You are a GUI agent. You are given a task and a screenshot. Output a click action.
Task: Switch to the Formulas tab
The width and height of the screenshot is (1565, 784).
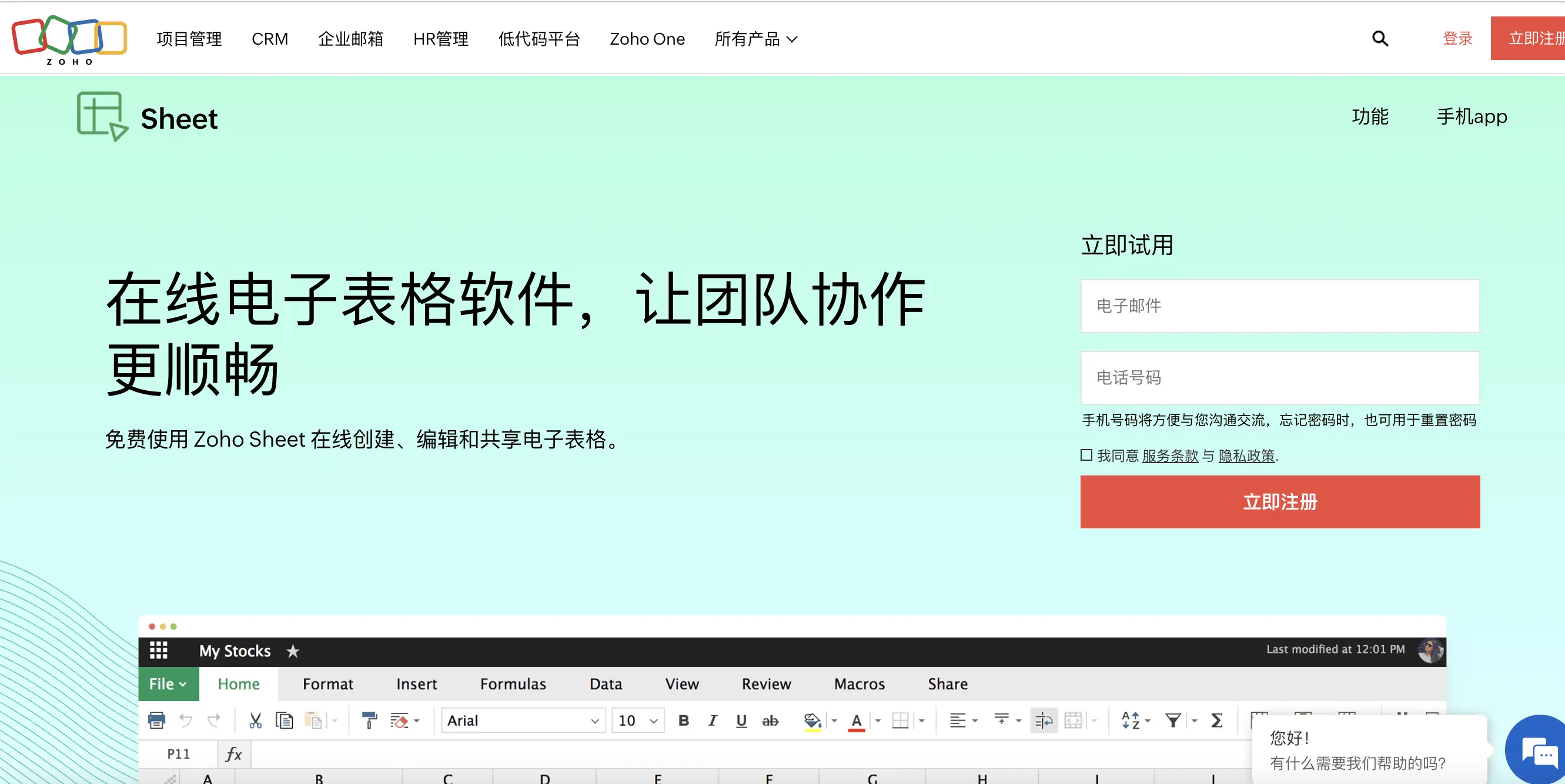tap(513, 684)
